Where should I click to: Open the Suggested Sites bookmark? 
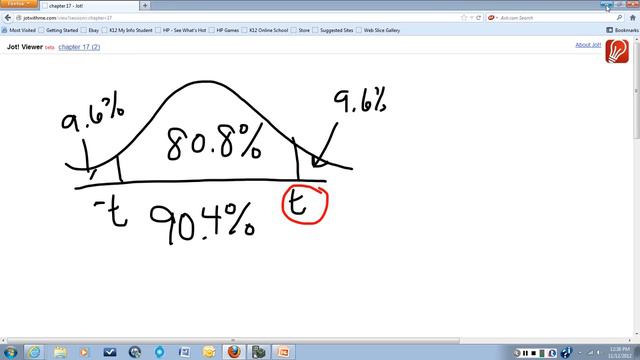tap(333, 30)
